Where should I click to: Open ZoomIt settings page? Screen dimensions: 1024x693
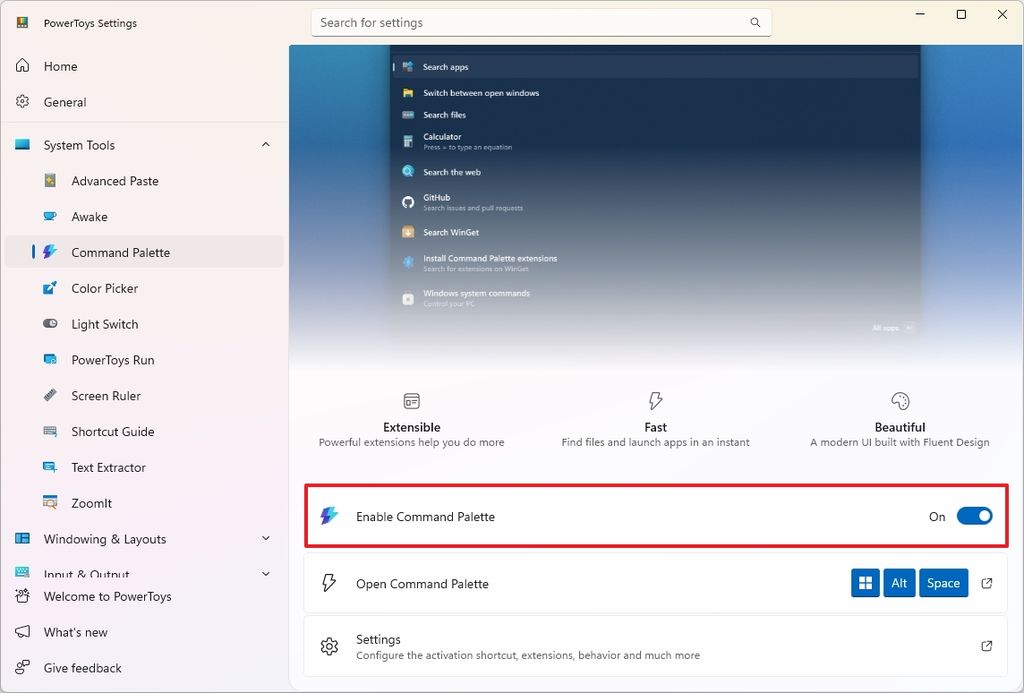pos(95,503)
